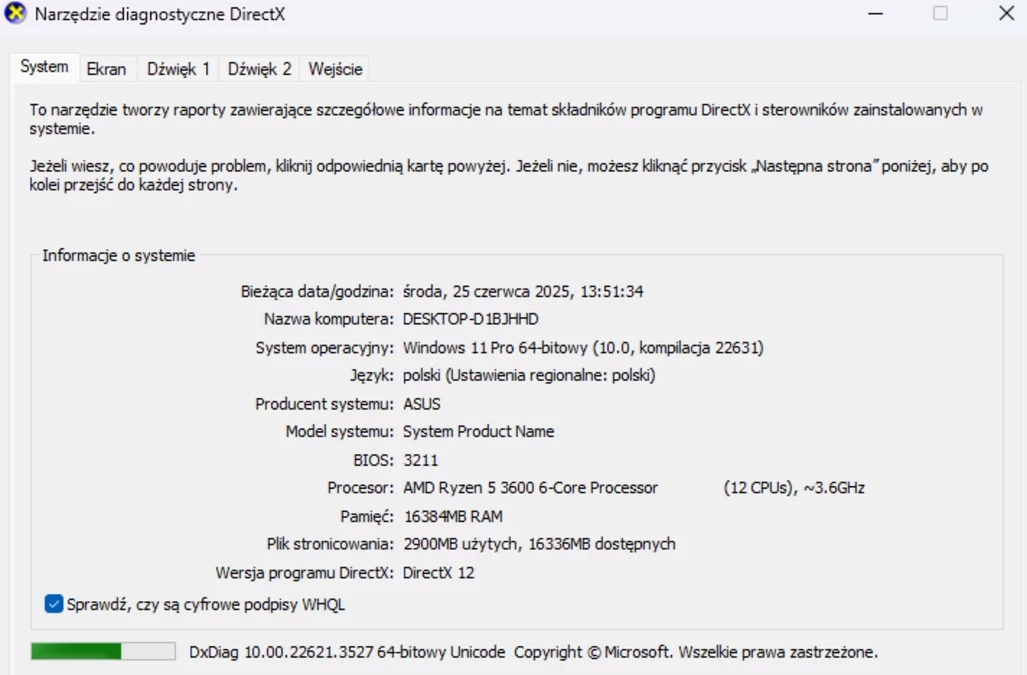Click the disabled maximize window button
The height and width of the screenshot is (675, 1027).
pyautogui.click(x=940, y=14)
